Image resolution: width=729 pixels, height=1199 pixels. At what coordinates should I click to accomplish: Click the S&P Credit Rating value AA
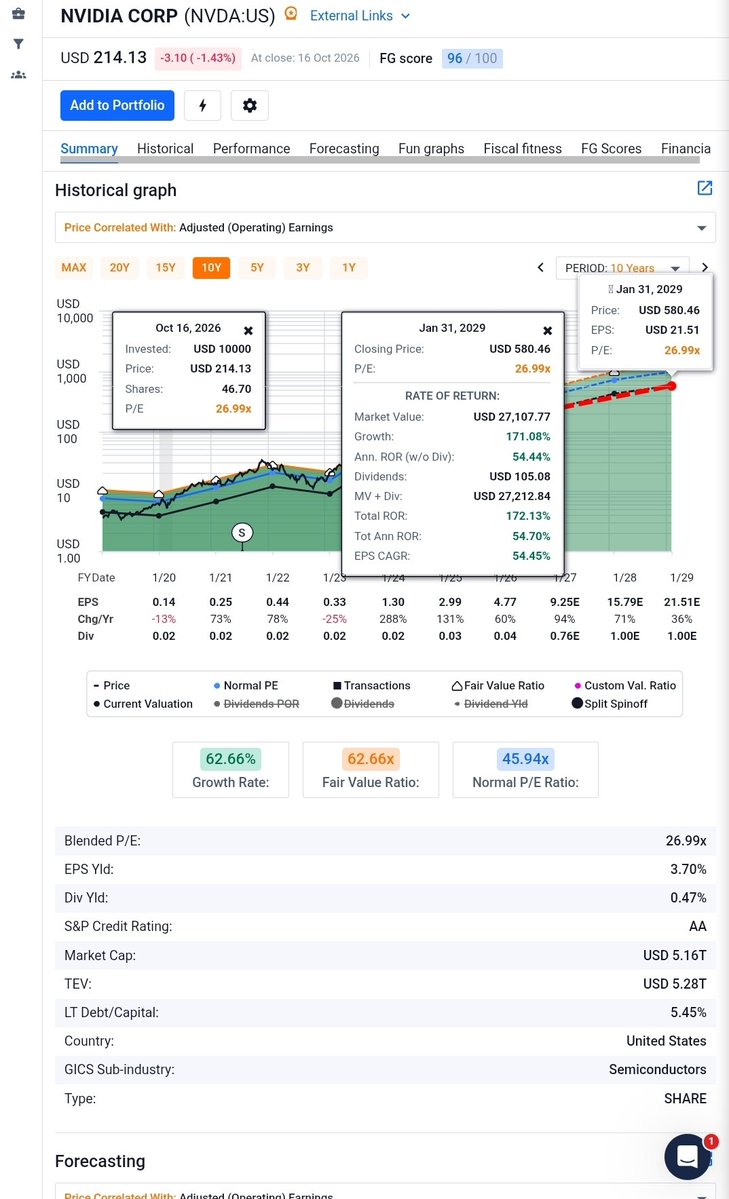click(698, 926)
